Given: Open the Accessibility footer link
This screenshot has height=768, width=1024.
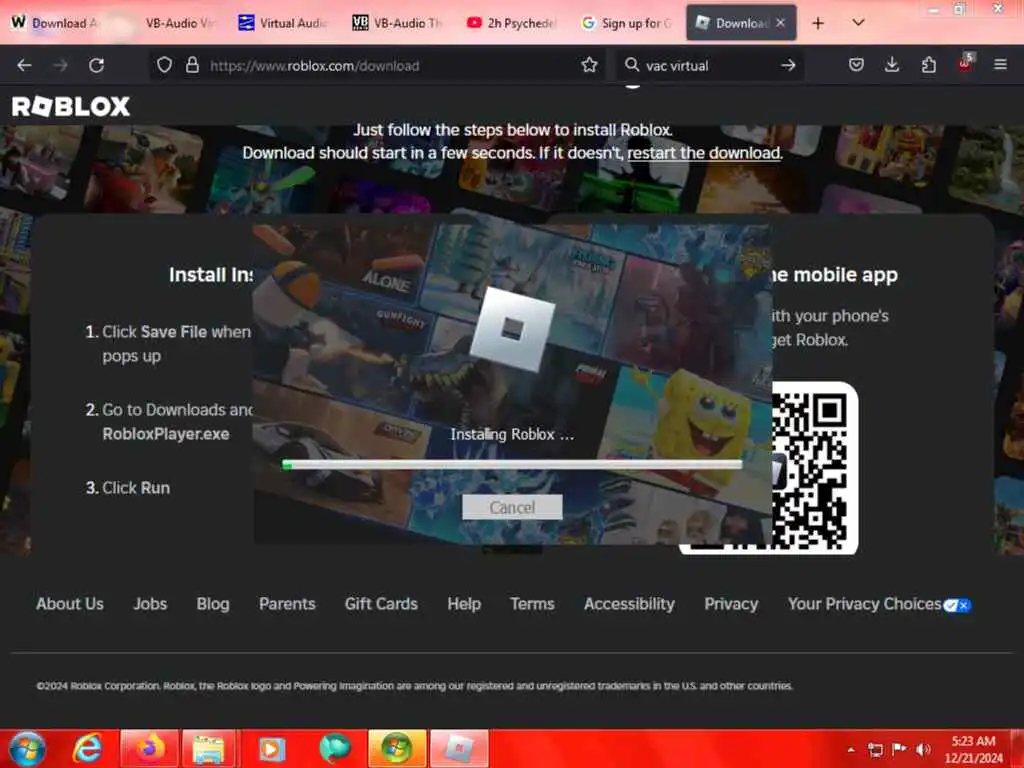Looking at the screenshot, I should pyautogui.click(x=630, y=604).
